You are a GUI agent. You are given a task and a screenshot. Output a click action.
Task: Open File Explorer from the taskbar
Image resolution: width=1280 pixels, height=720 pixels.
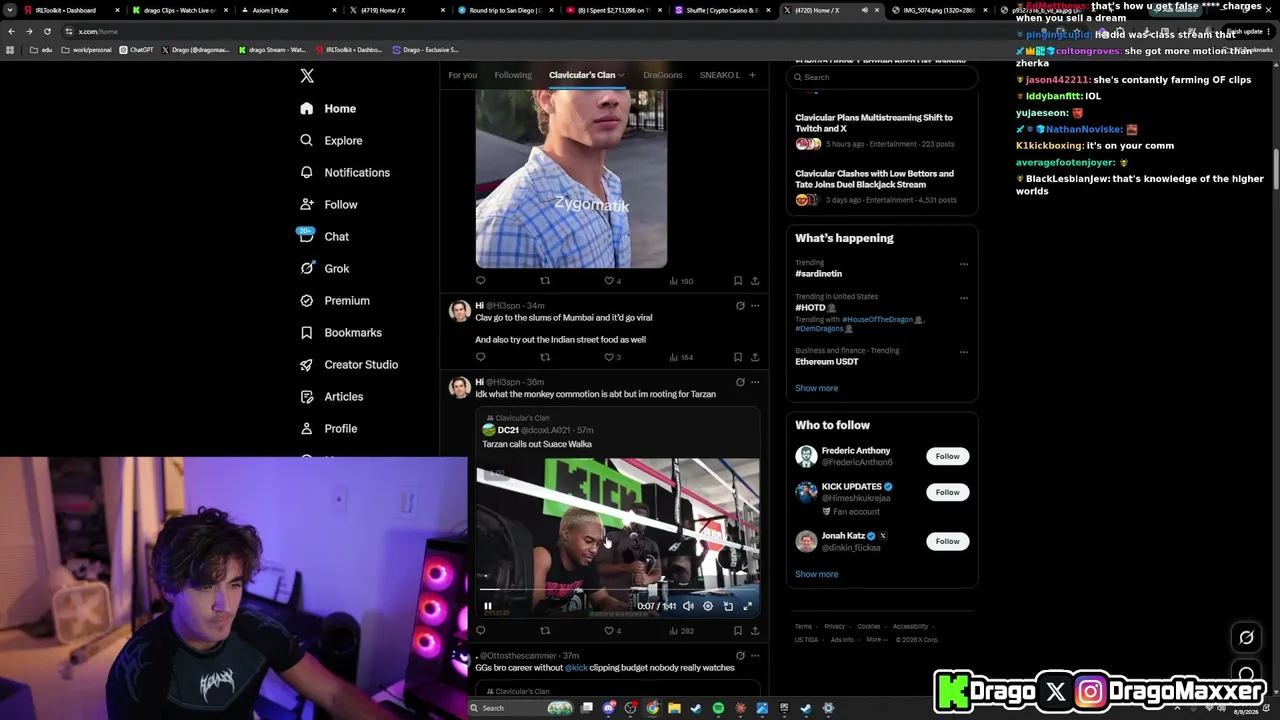(674, 708)
